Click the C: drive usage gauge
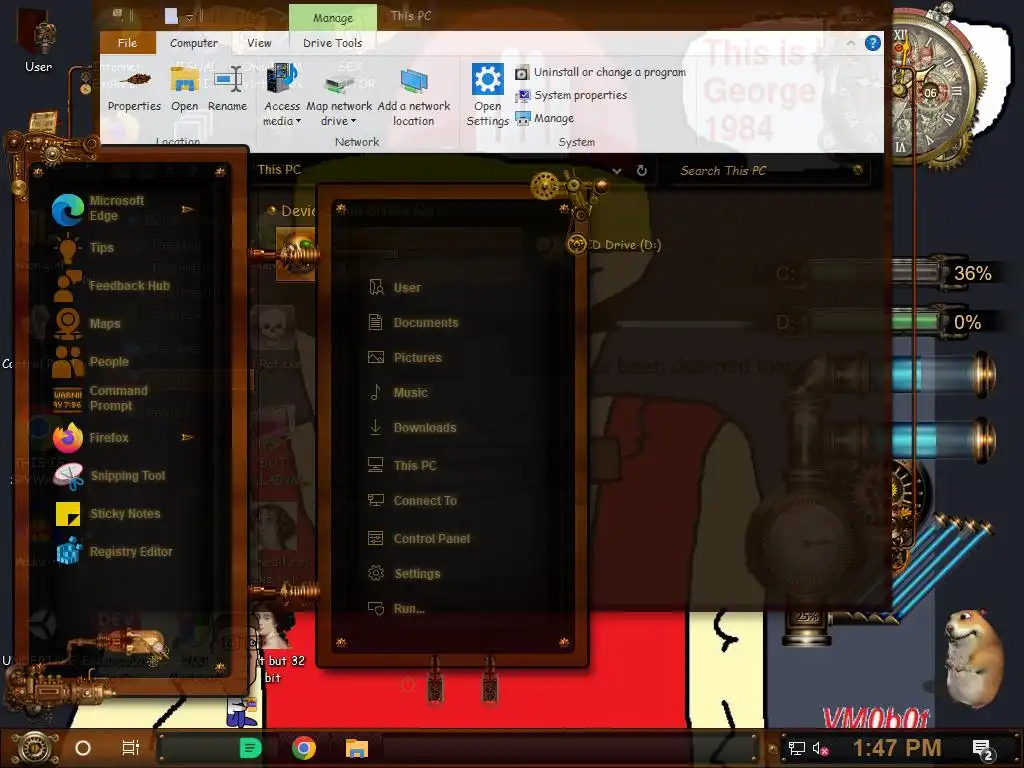Viewport: 1024px width, 768px height. coord(885,273)
